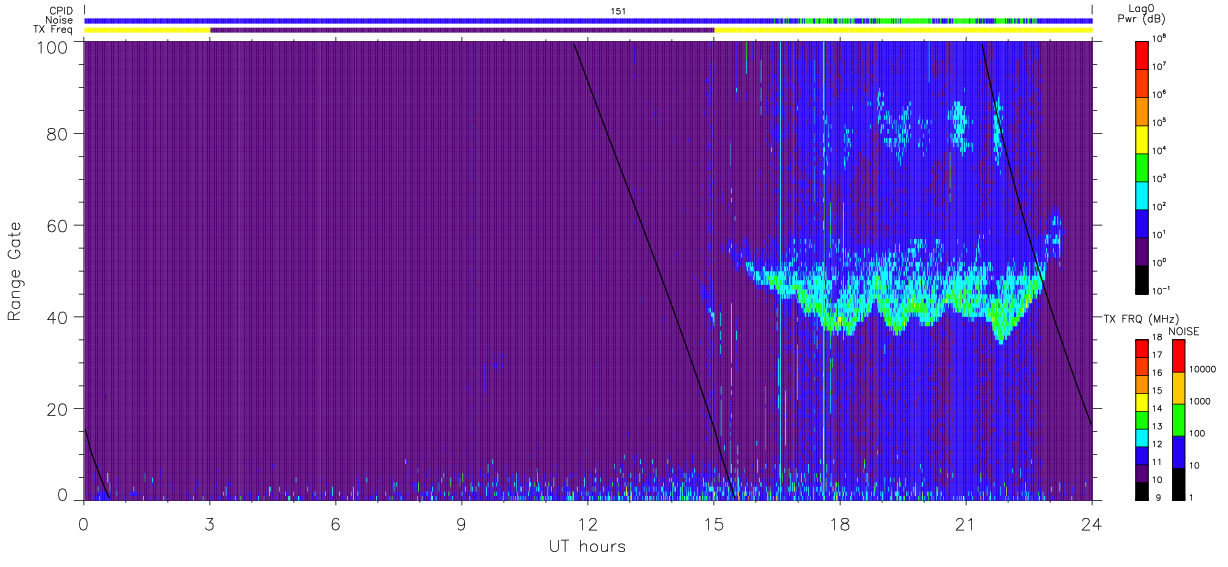
Task: Click the y-axis tick label '60'
Action: pyautogui.click(x=59, y=226)
